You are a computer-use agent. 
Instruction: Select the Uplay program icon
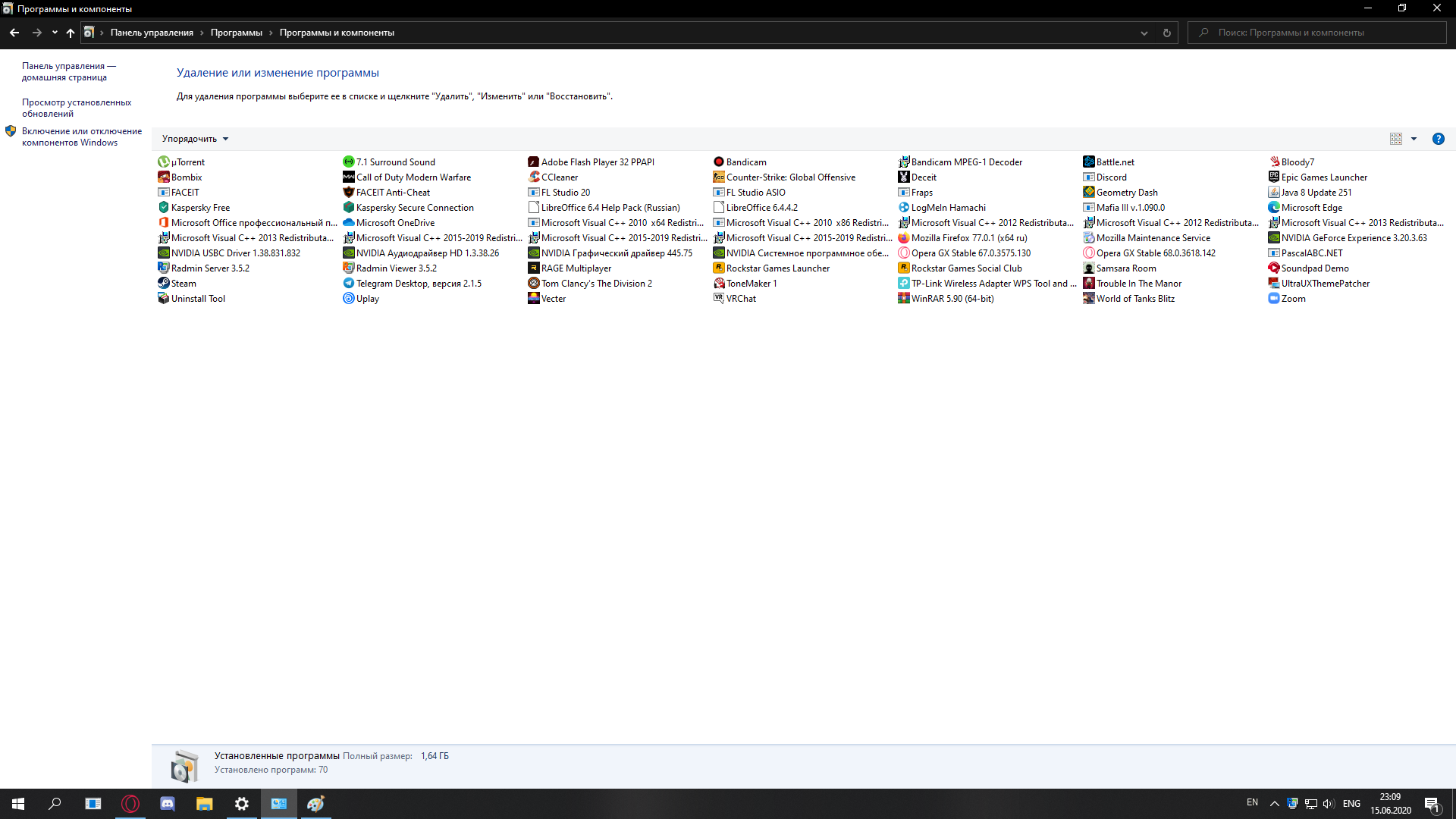point(348,298)
